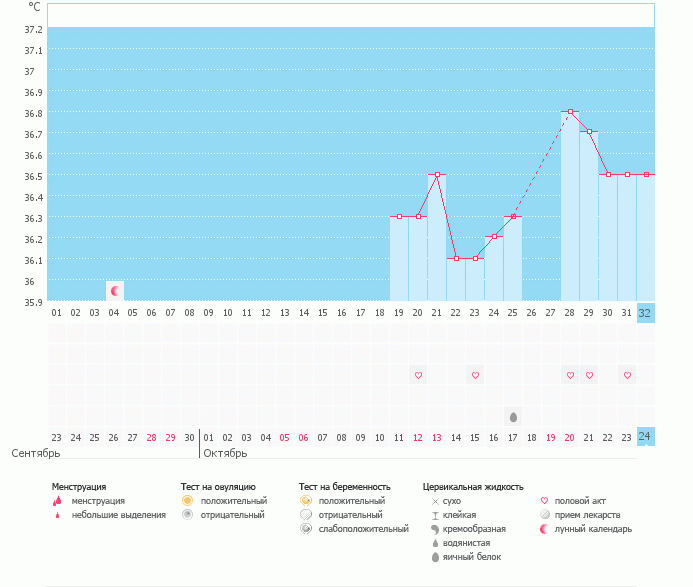The height and width of the screenshot is (587, 693).
Task: Click the Цервикальная жидкость legend heading
Action: (473, 486)
